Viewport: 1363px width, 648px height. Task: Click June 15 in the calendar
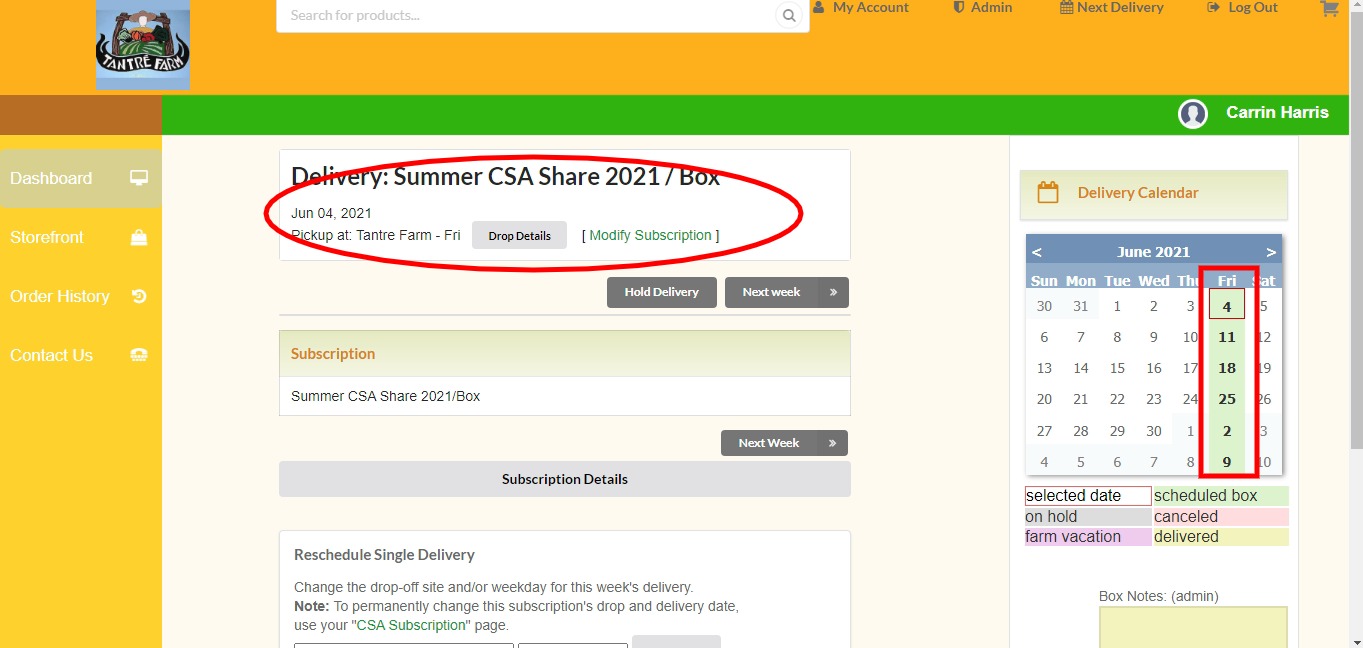[x=1117, y=368]
